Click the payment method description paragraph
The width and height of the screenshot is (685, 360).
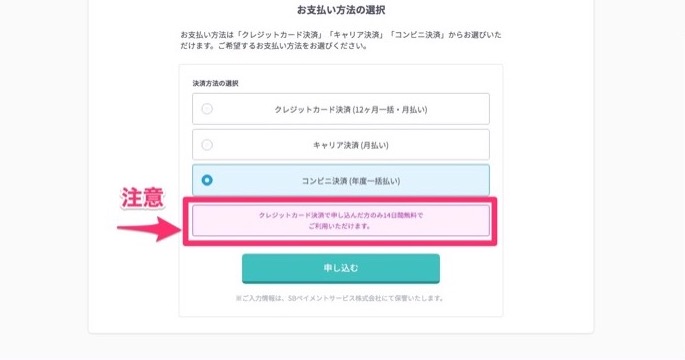[x=341, y=40]
